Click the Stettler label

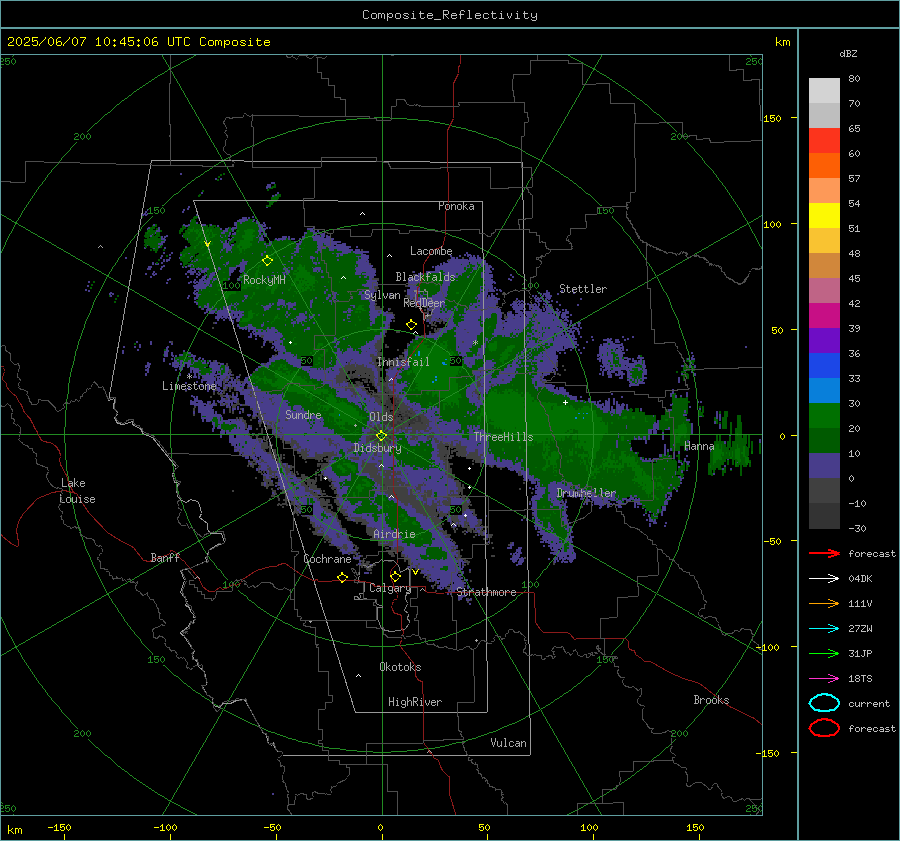583,289
